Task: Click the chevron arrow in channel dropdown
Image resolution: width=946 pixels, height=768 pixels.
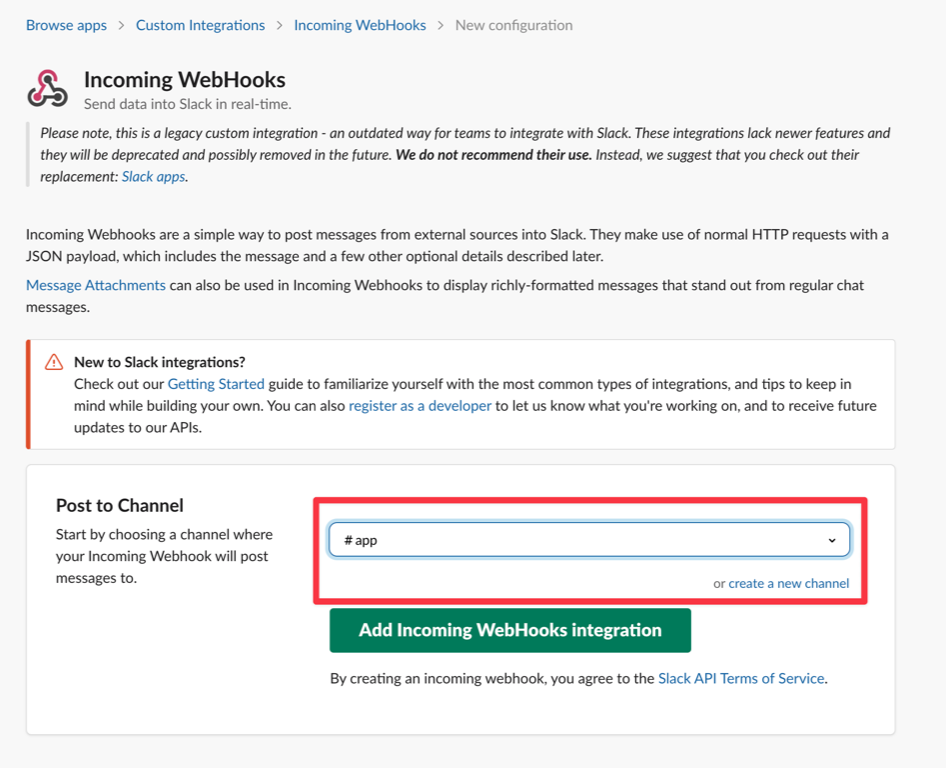Action: point(832,540)
